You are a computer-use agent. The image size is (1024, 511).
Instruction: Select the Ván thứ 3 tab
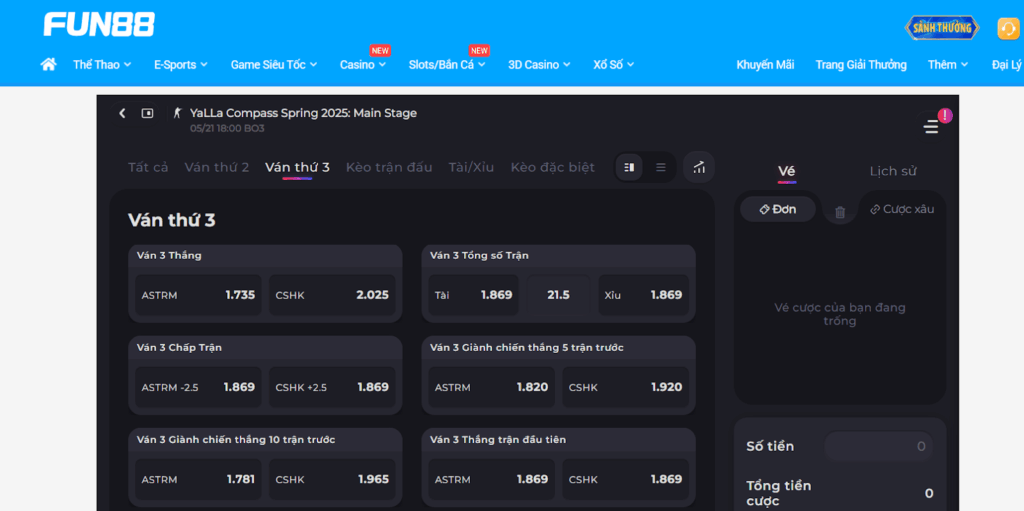click(297, 167)
